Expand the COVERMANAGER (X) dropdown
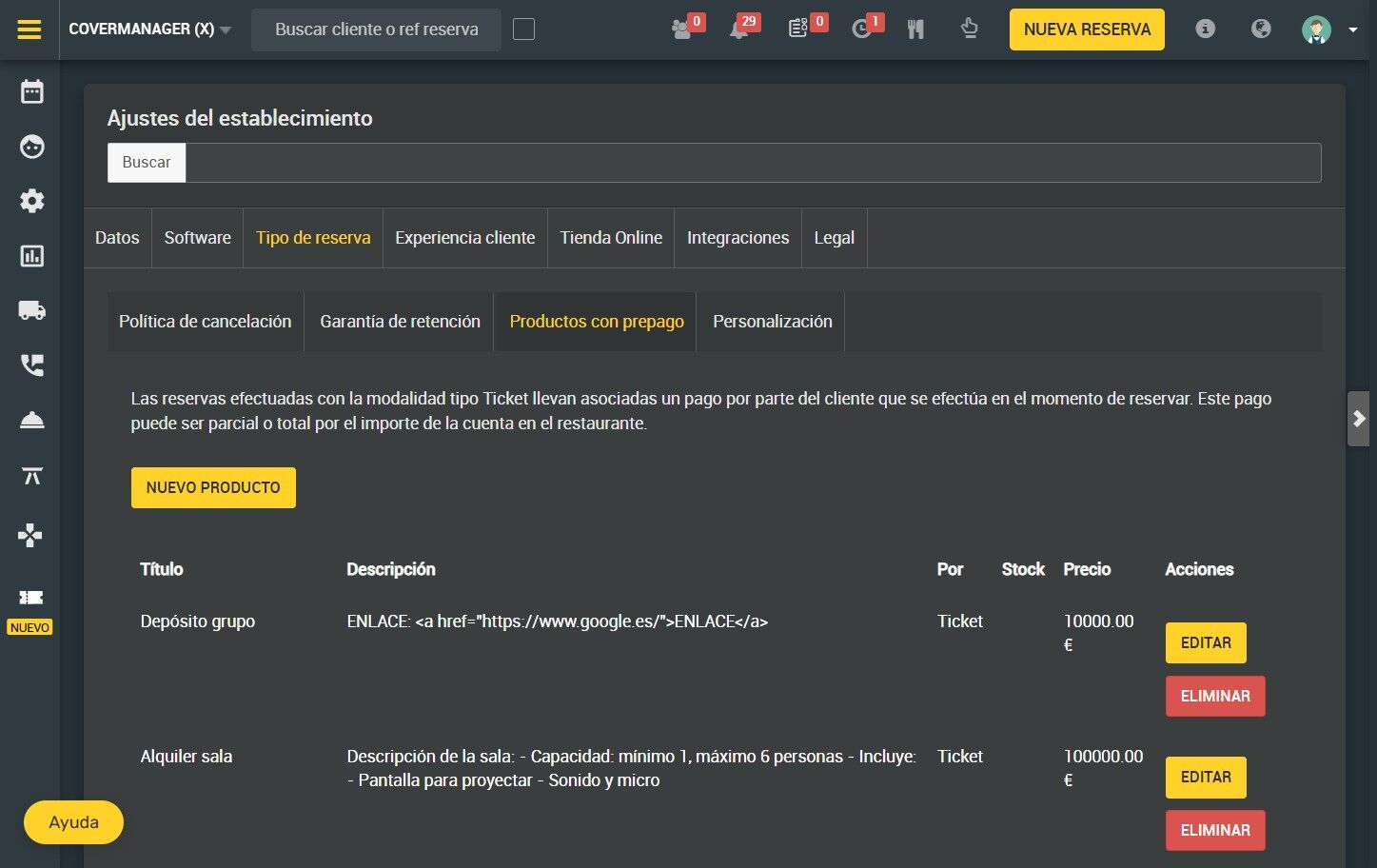This screenshot has height=868, width=1377. (x=150, y=30)
